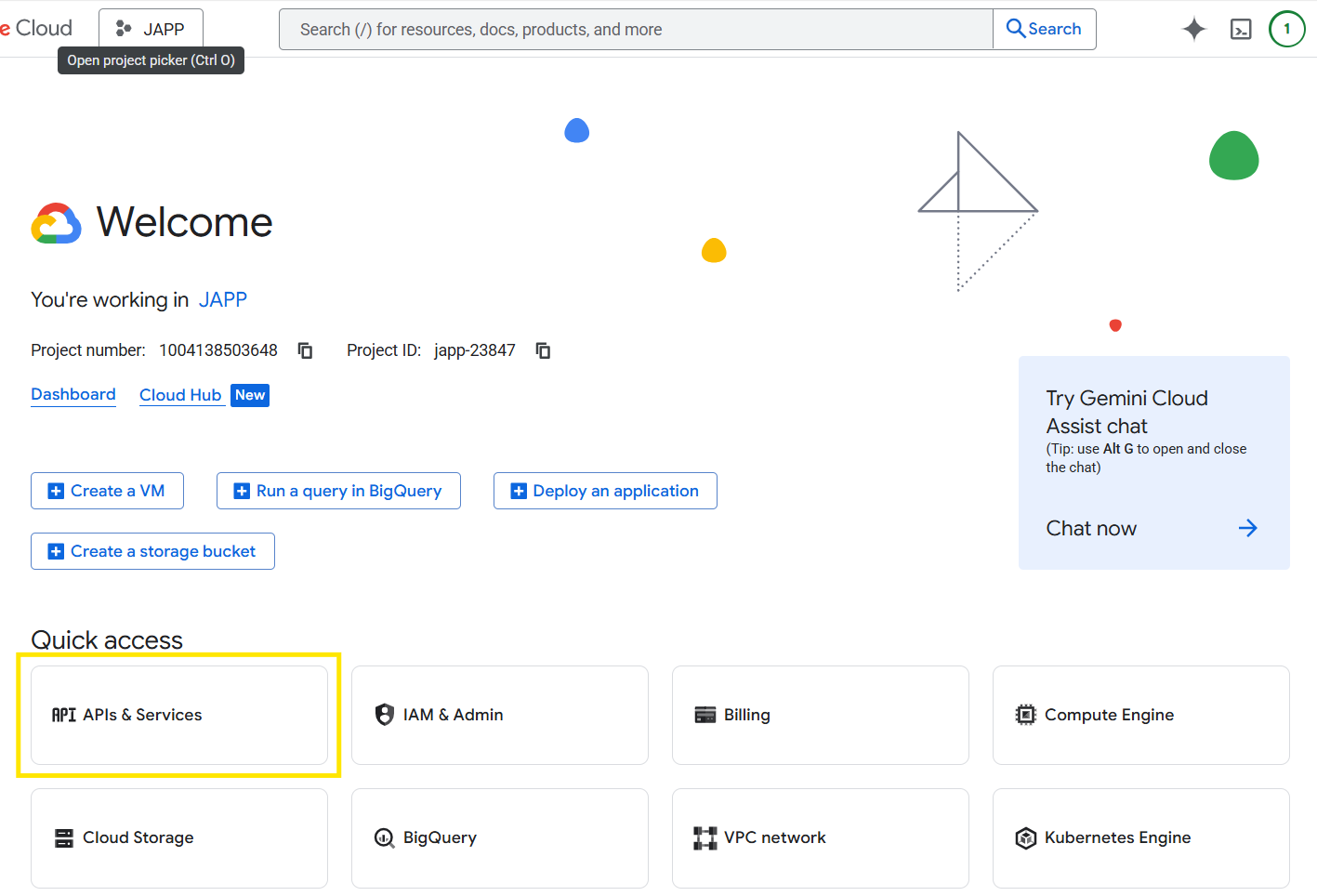1317x896 pixels.
Task: Click the API icon on APIs & Services
Action: coord(64,715)
